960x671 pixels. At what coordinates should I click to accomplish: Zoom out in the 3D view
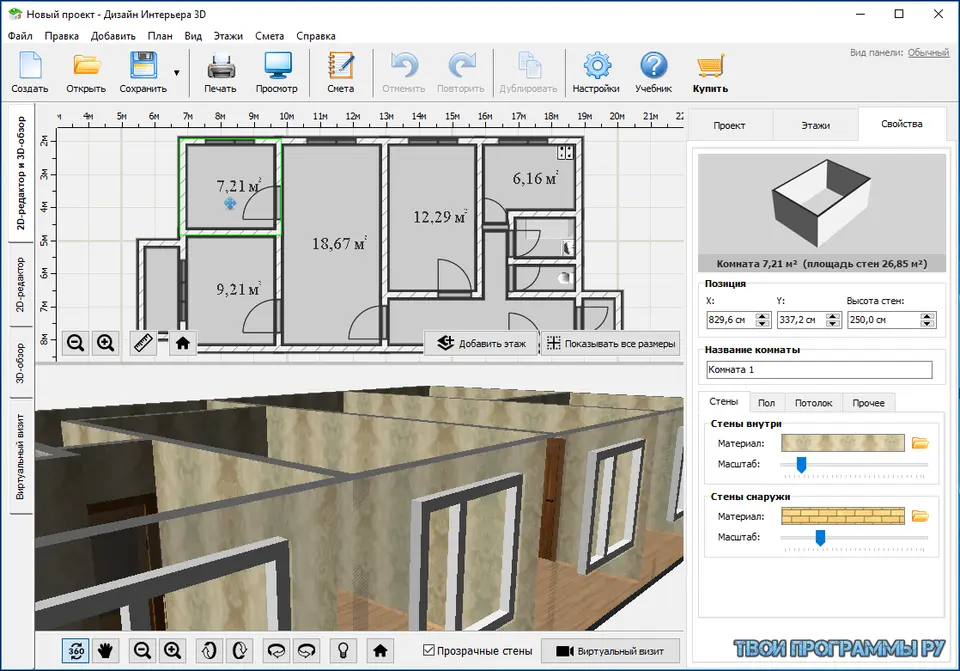[142, 650]
